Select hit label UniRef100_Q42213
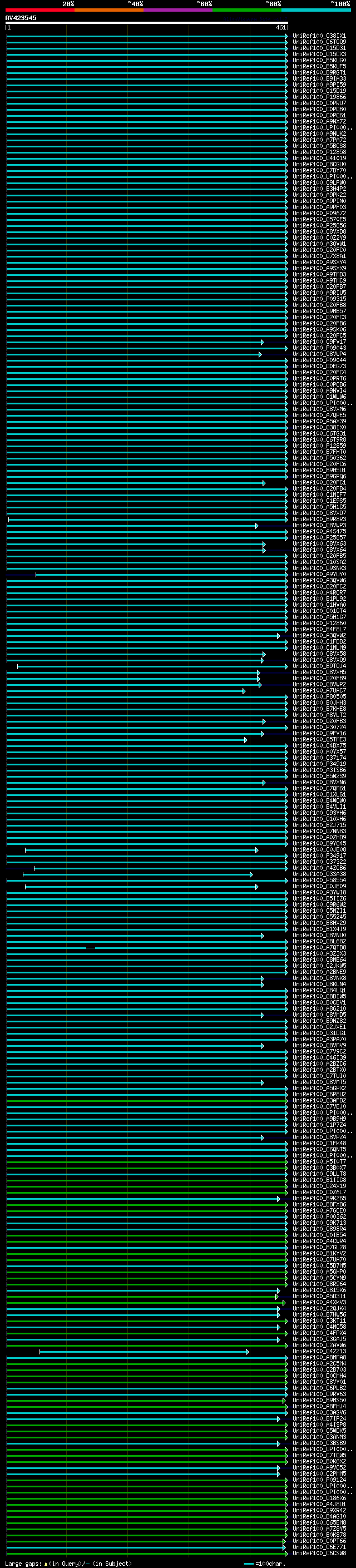The height and width of the screenshot is (1568, 356). coord(319,1351)
